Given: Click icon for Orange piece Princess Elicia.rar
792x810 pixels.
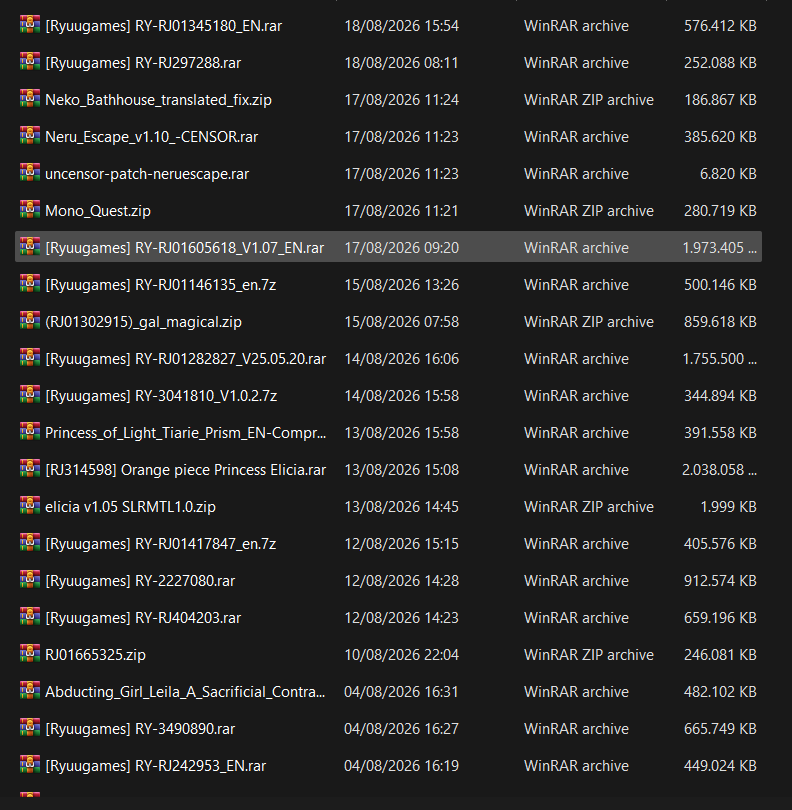Looking at the screenshot, I should point(30,469).
